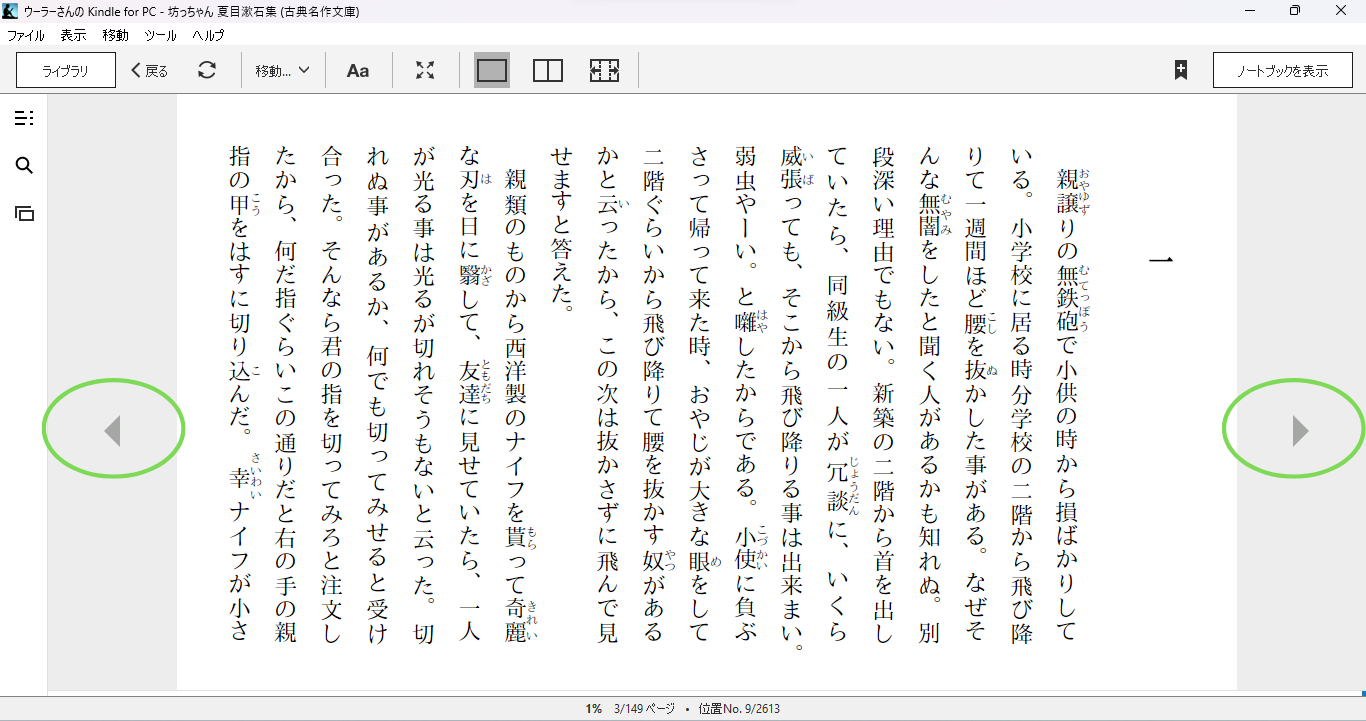Viewport: 1366px width, 721px height.
Task: Switch to two column view
Action: coord(548,70)
